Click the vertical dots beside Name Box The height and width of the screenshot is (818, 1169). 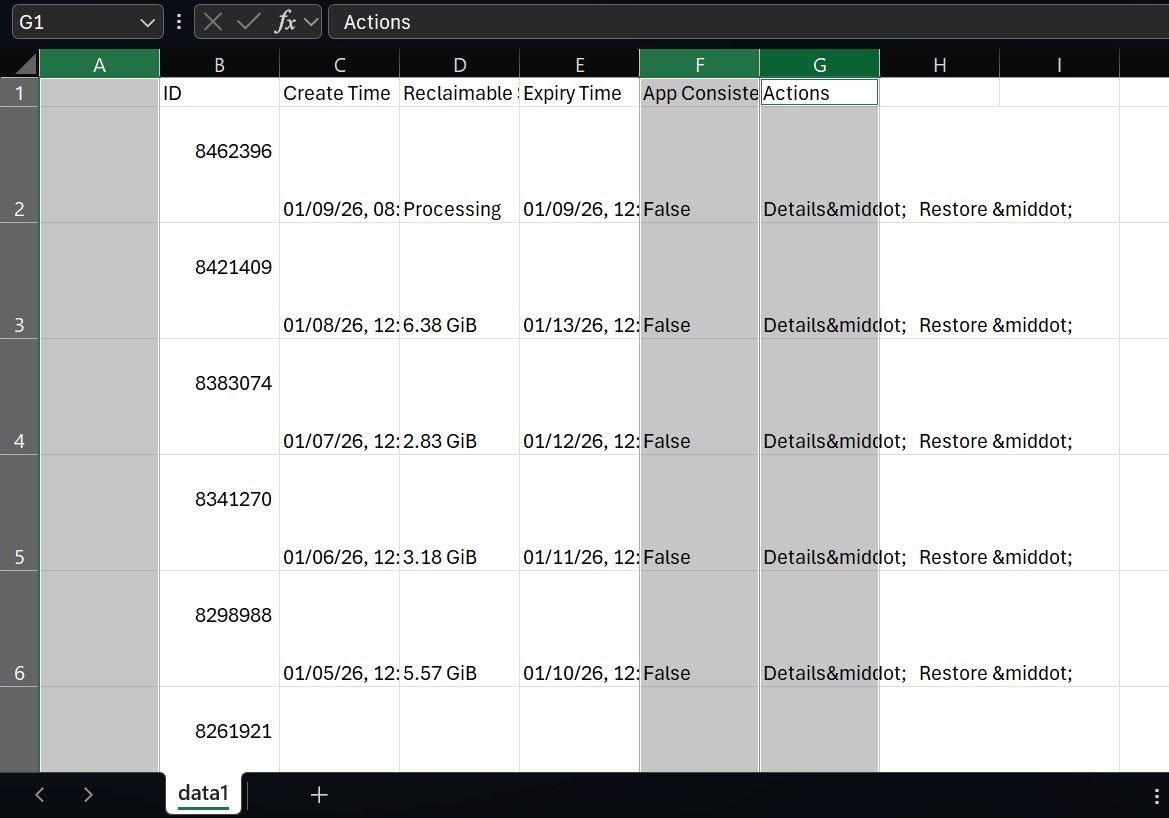coord(179,22)
